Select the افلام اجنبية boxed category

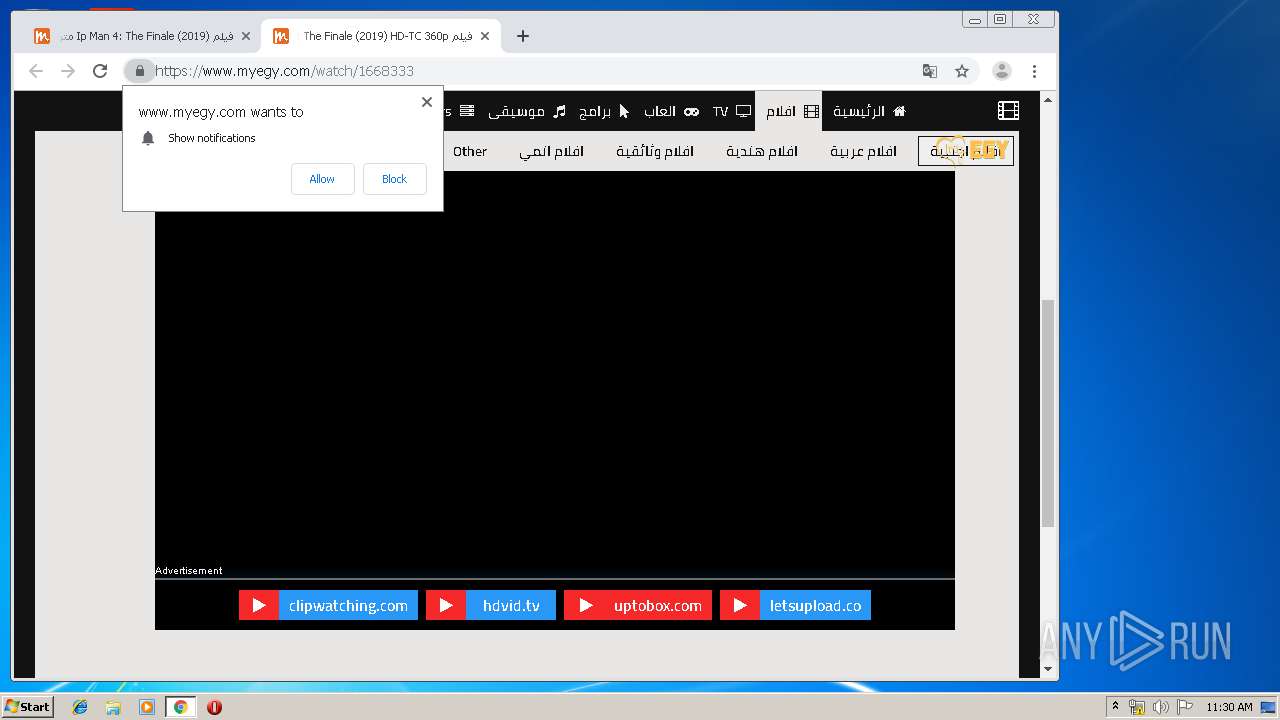[x=966, y=151]
